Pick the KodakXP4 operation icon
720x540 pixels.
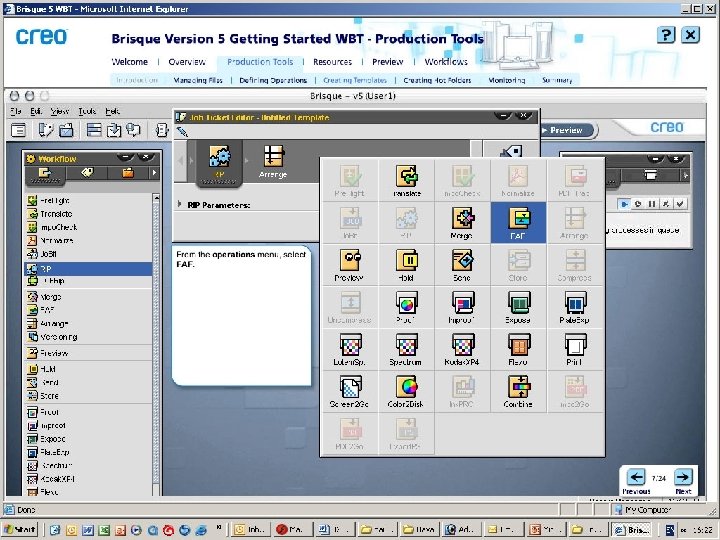462,349
